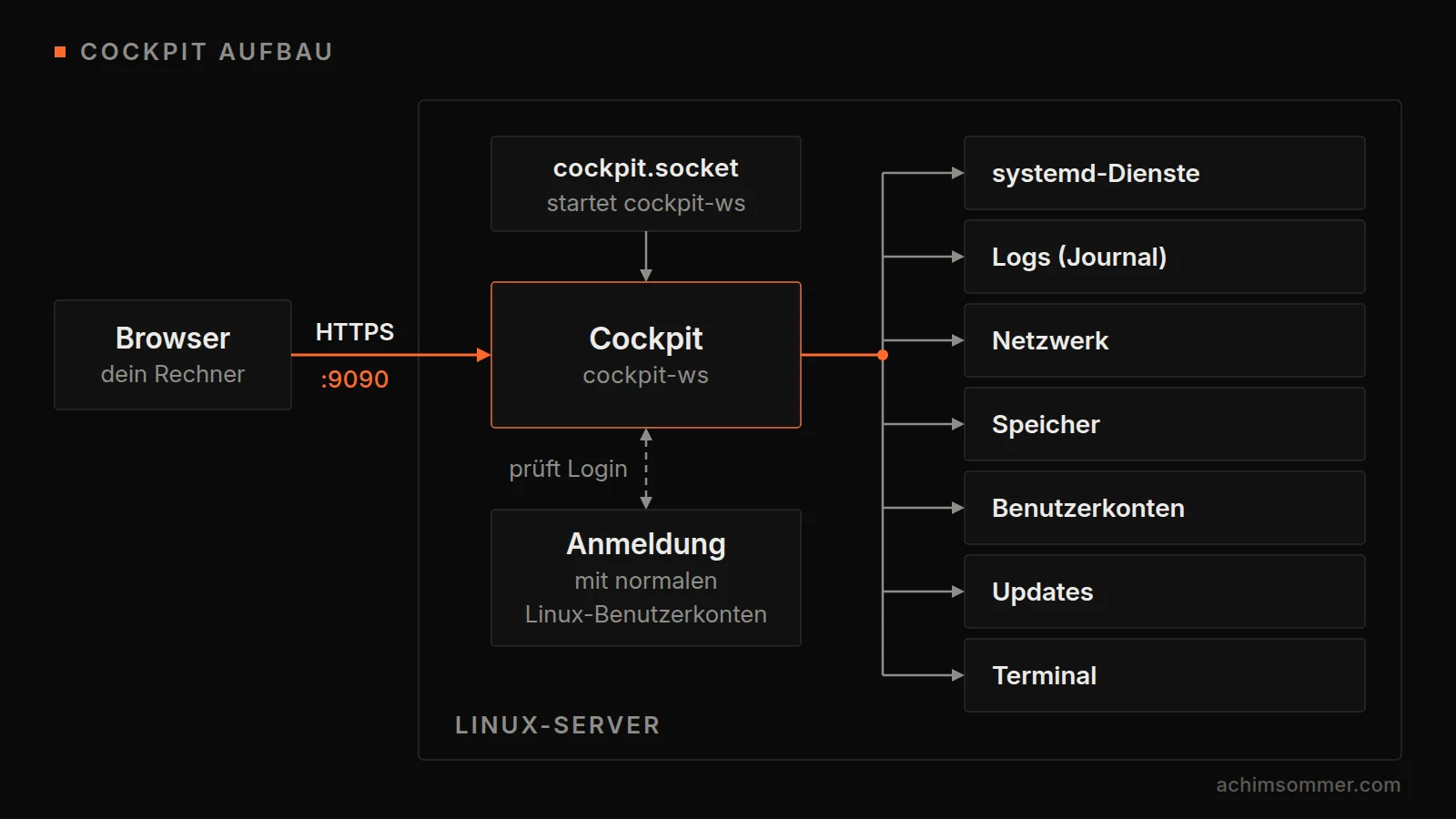Click the "mit normalen" text line
1456x819 pixels.
tap(646, 581)
